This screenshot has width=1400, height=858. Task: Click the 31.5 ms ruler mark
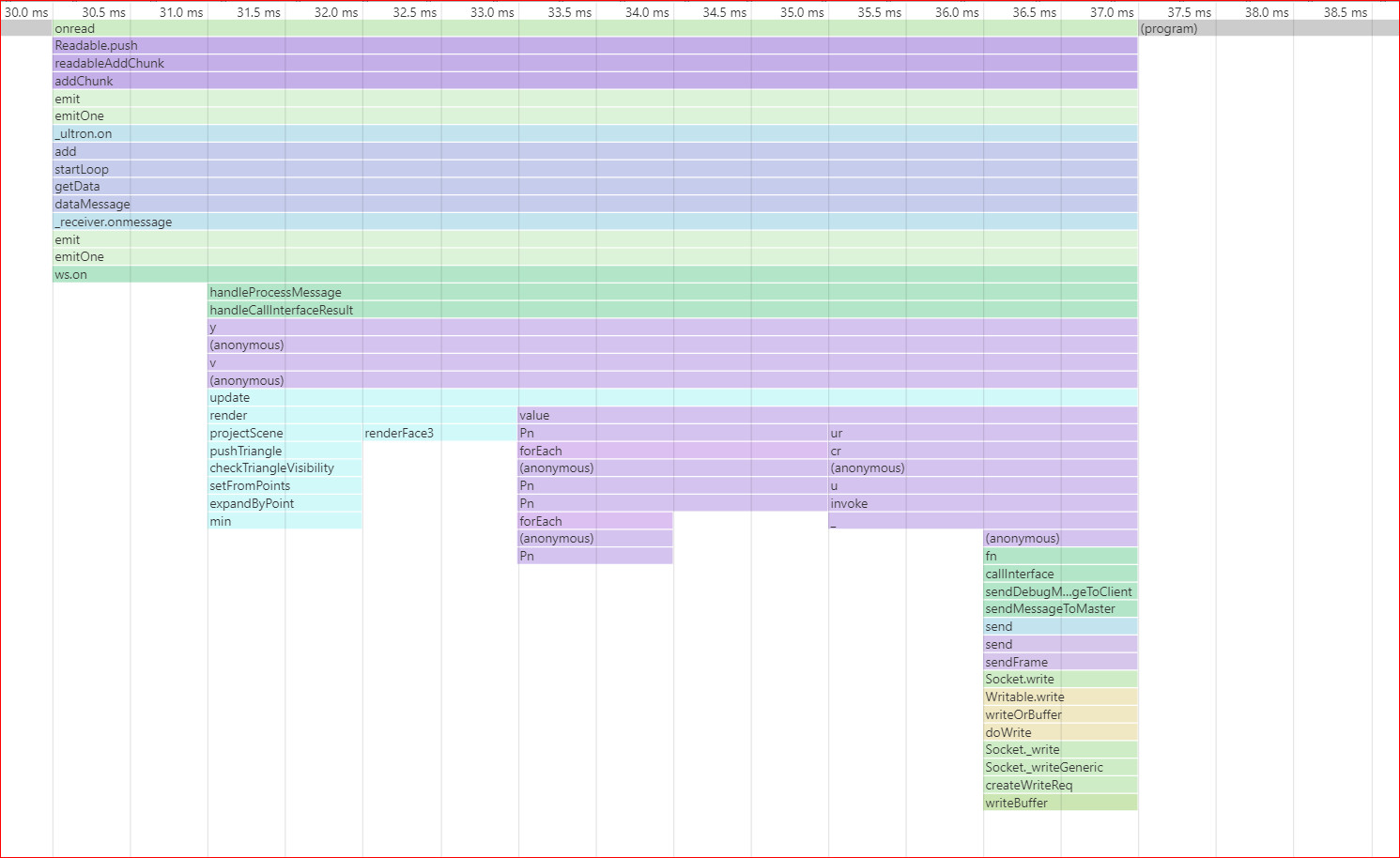point(258,12)
